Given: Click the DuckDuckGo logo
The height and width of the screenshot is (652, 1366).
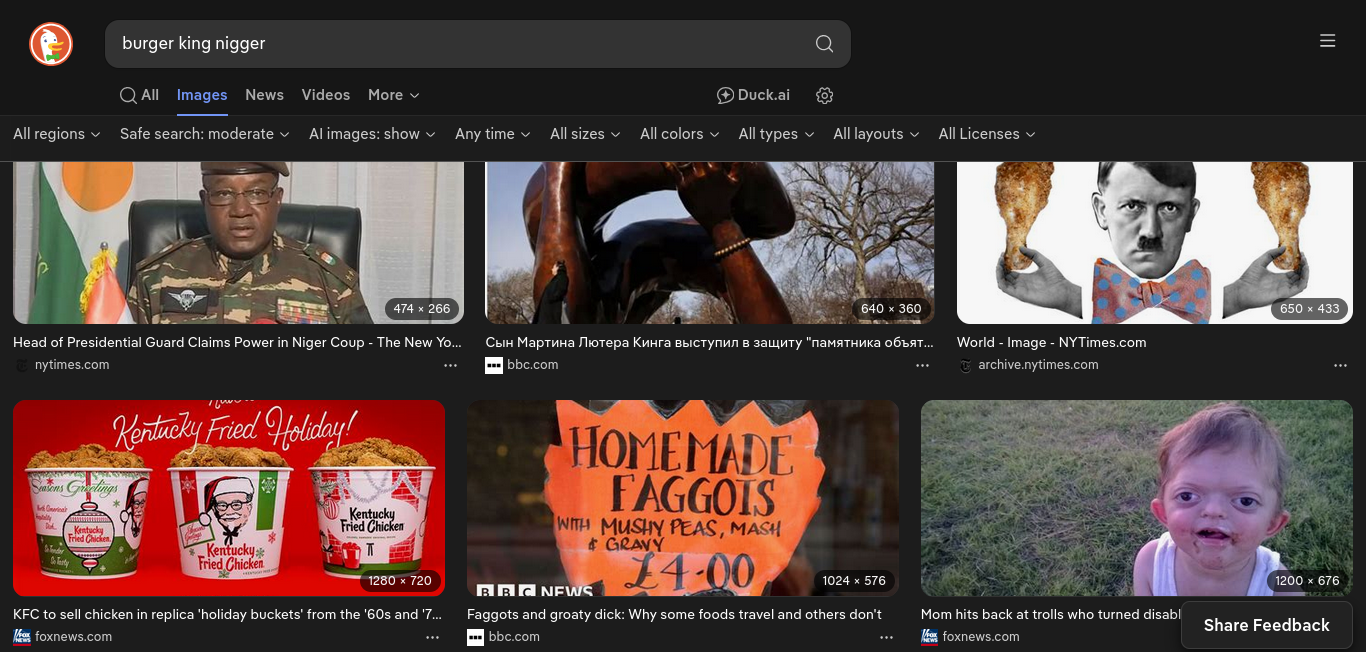Looking at the screenshot, I should click(51, 44).
